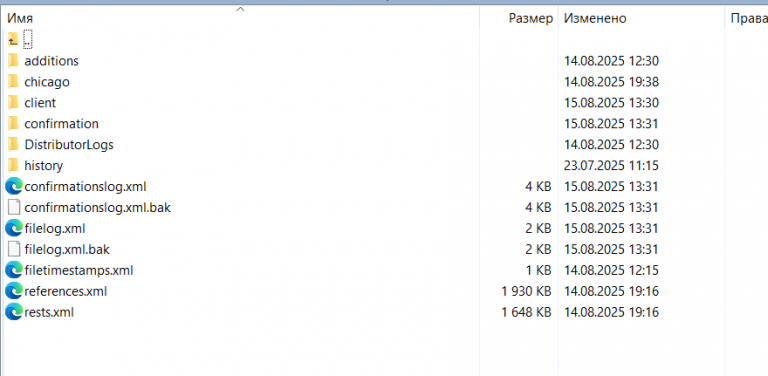768x376 pixels.
Task: Click the modified date of additions folder
Action: click(611, 61)
